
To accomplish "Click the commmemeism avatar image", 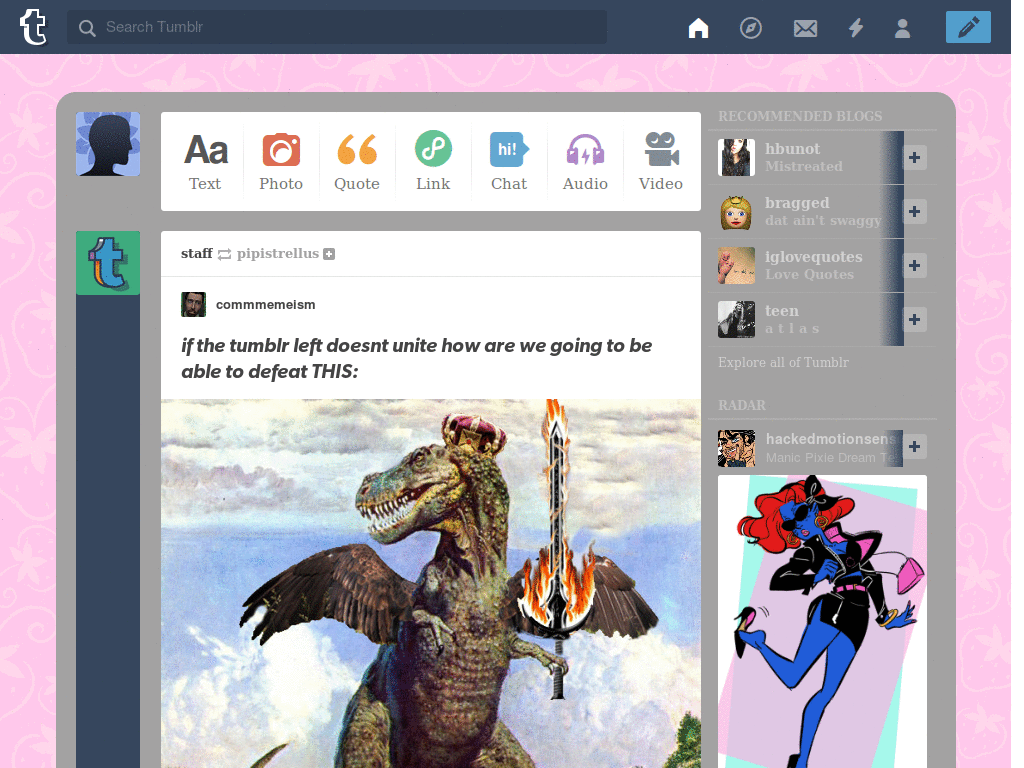I will pos(193,304).
